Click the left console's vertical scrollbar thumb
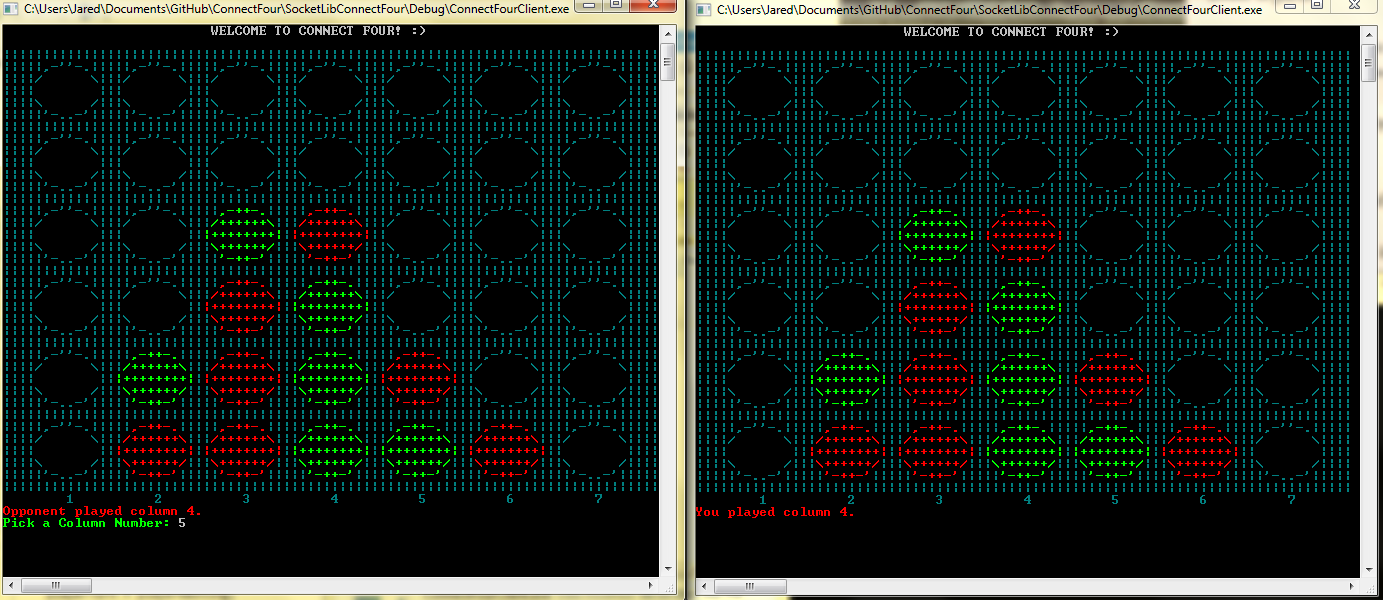This screenshot has width=1383, height=600. click(667, 62)
